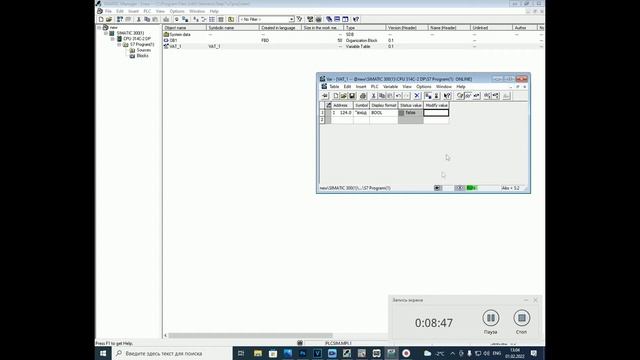Screen dimensions: 640x360
Task: Collapse the root 'new' project node
Action: click(x=99, y=27)
